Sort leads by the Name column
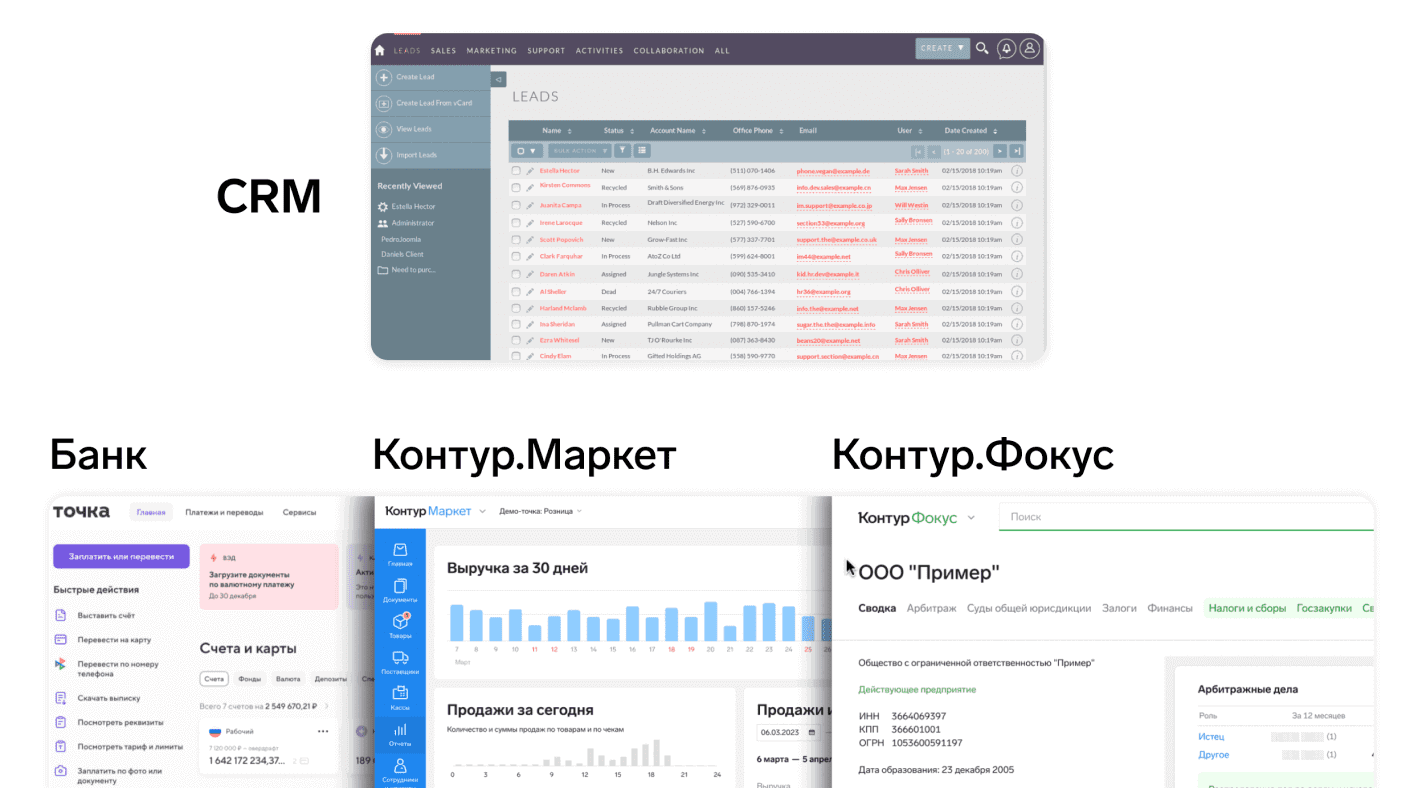1418x788 pixels. 557,131
